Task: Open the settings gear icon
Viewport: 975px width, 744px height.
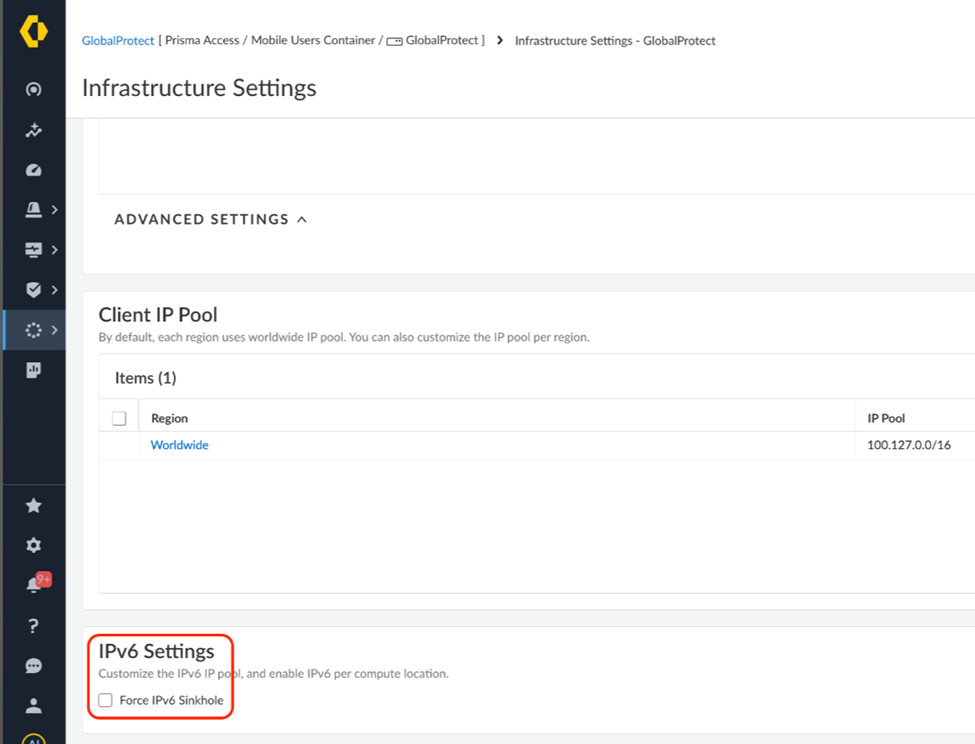Action: tap(33, 546)
